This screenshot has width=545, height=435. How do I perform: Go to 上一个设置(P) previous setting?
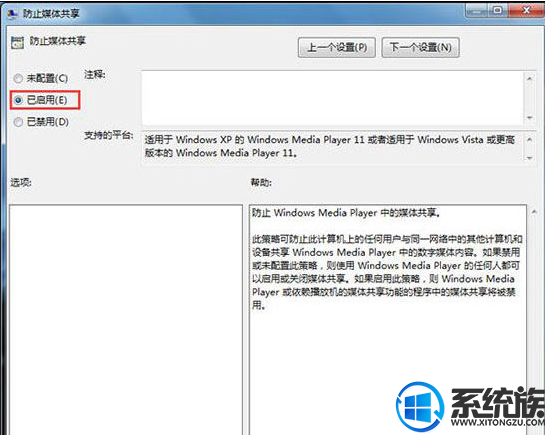tap(336, 47)
